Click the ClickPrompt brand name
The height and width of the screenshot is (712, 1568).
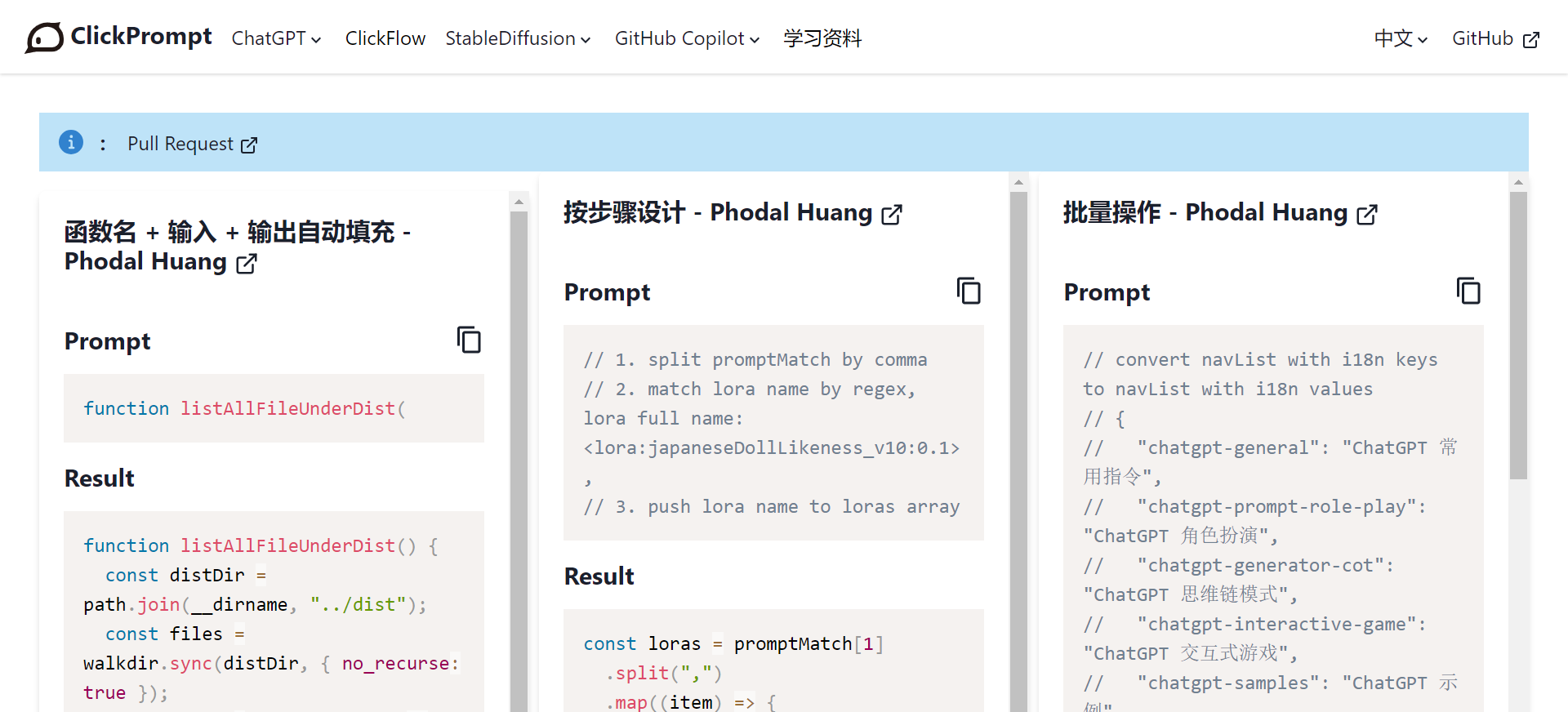click(x=141, y=36)
